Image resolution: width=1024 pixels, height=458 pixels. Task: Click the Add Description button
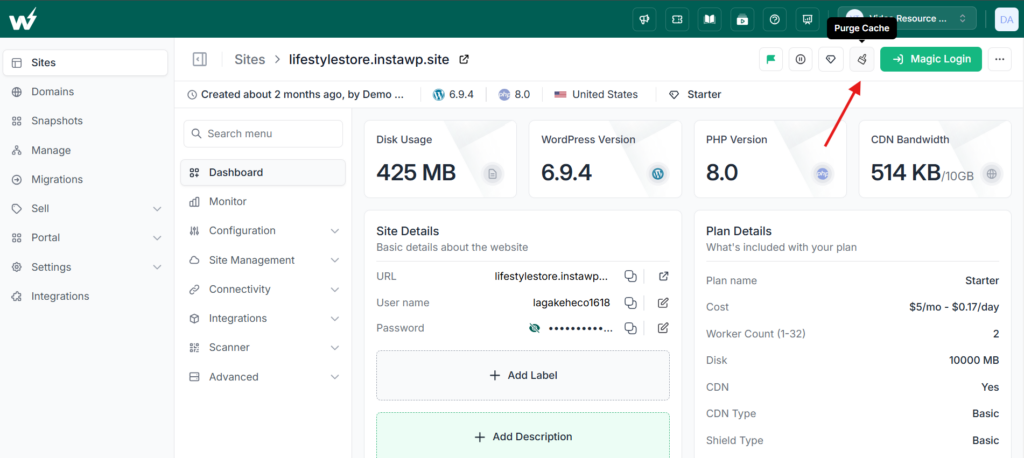pyautogui.click(x=523, y=436)
